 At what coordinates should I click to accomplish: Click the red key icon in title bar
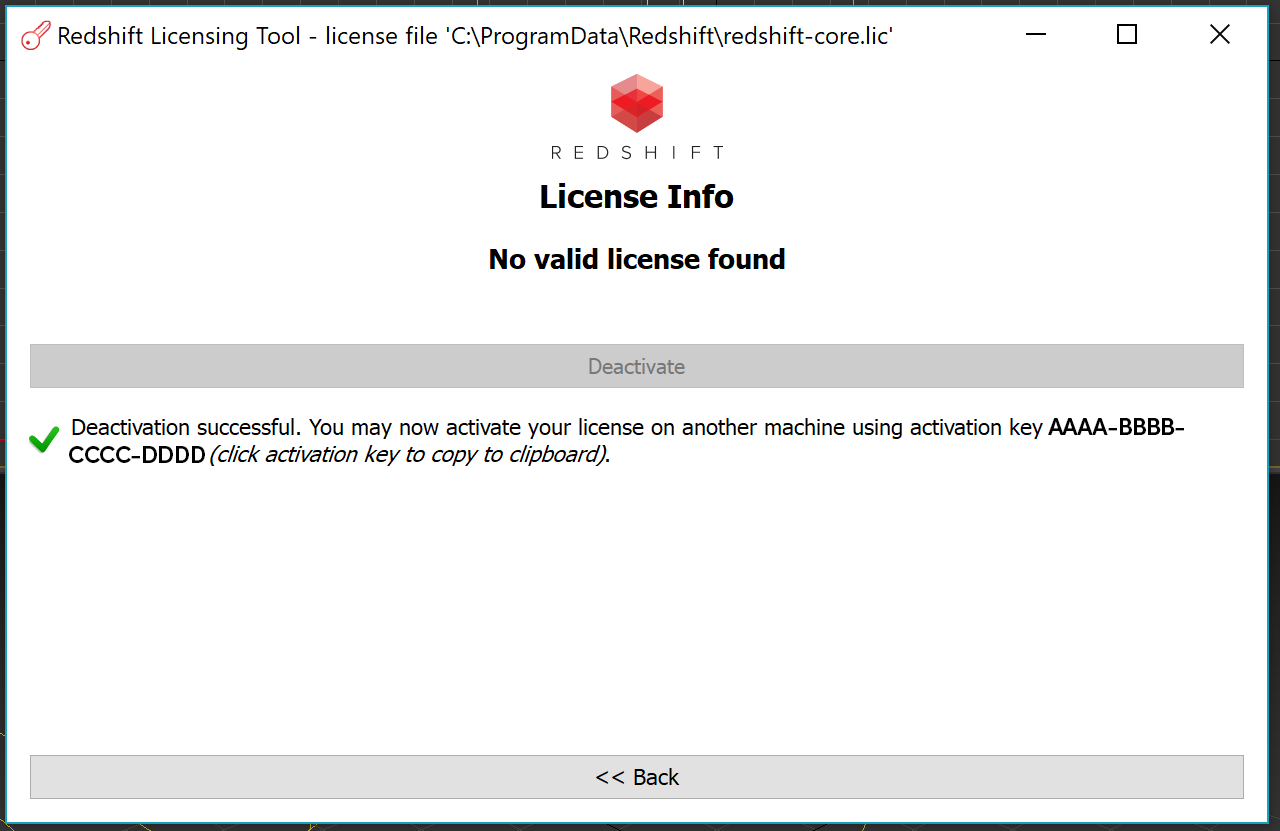35,36
